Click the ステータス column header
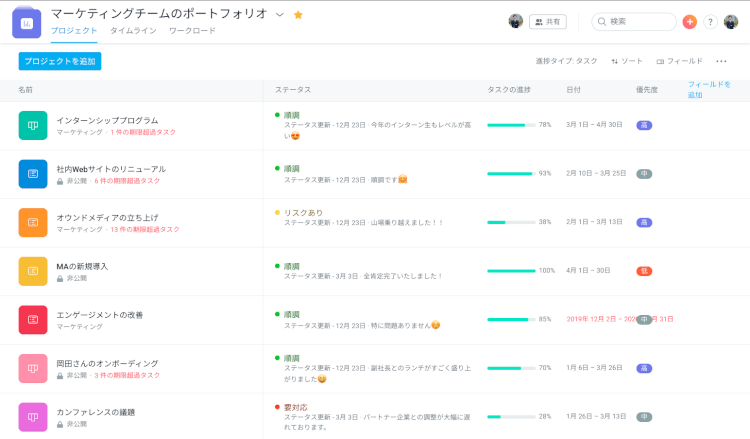The height and width of the screenshot is (439, 750). tap(293, 90)
